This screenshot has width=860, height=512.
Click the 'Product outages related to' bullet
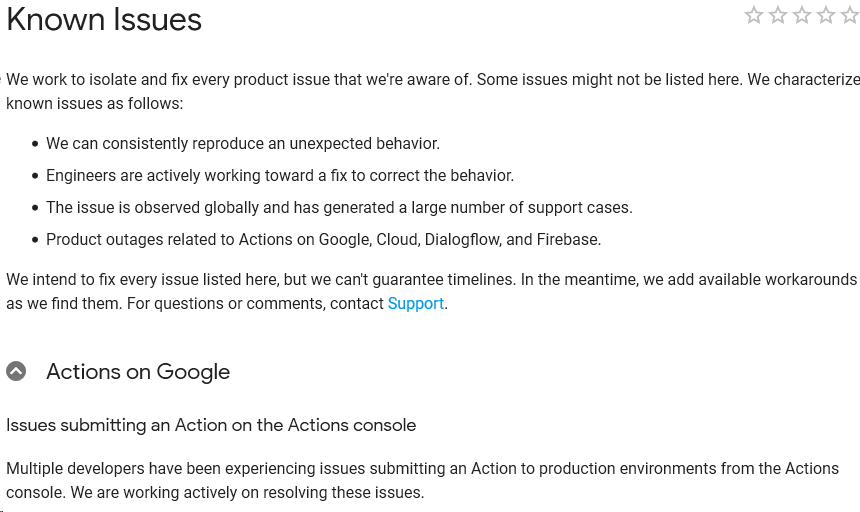pos(324,240)
